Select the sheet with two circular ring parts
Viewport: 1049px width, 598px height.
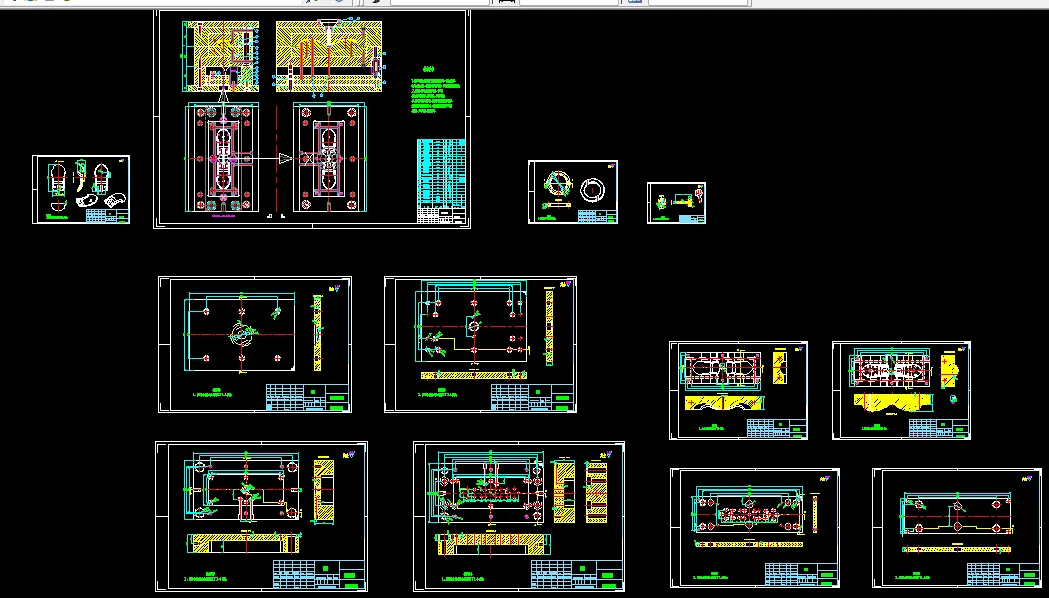pyautogui.click(x=573, y=192)
